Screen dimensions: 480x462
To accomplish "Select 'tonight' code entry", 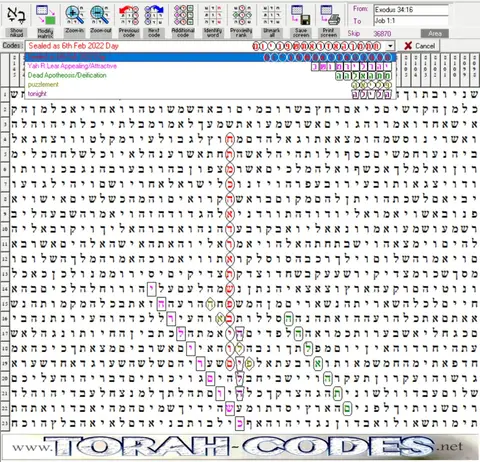I will (x=210, y=94).
